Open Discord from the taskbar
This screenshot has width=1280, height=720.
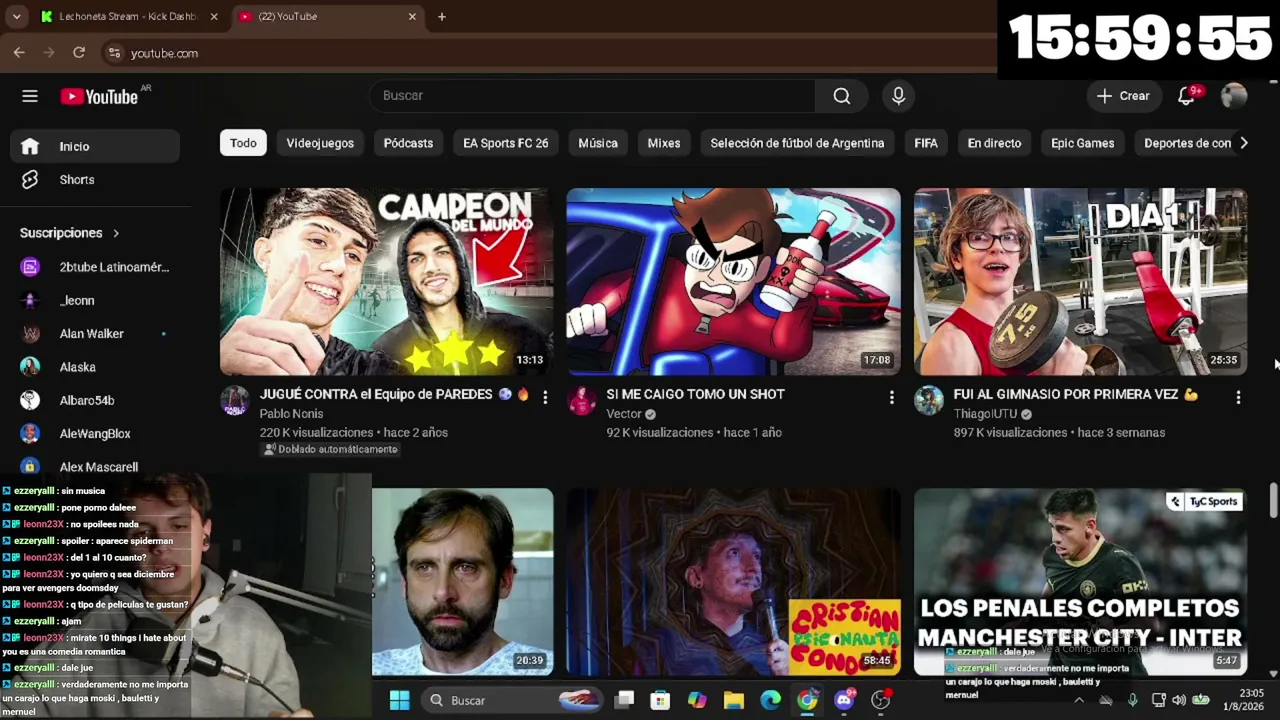click(844, 700)
